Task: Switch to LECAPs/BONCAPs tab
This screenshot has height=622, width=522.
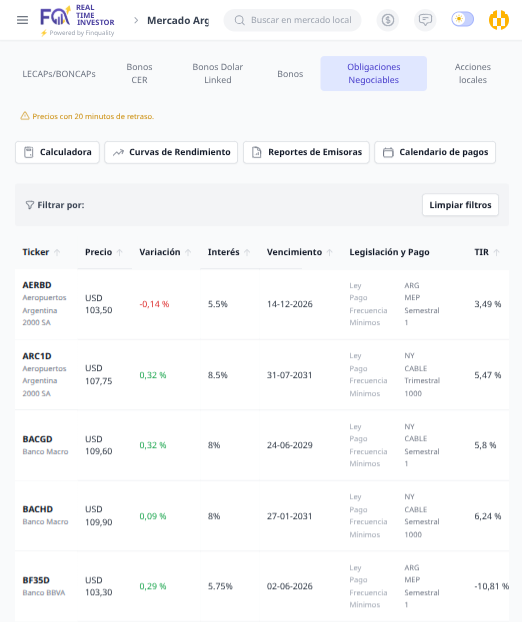Action: tap(59, 74)
